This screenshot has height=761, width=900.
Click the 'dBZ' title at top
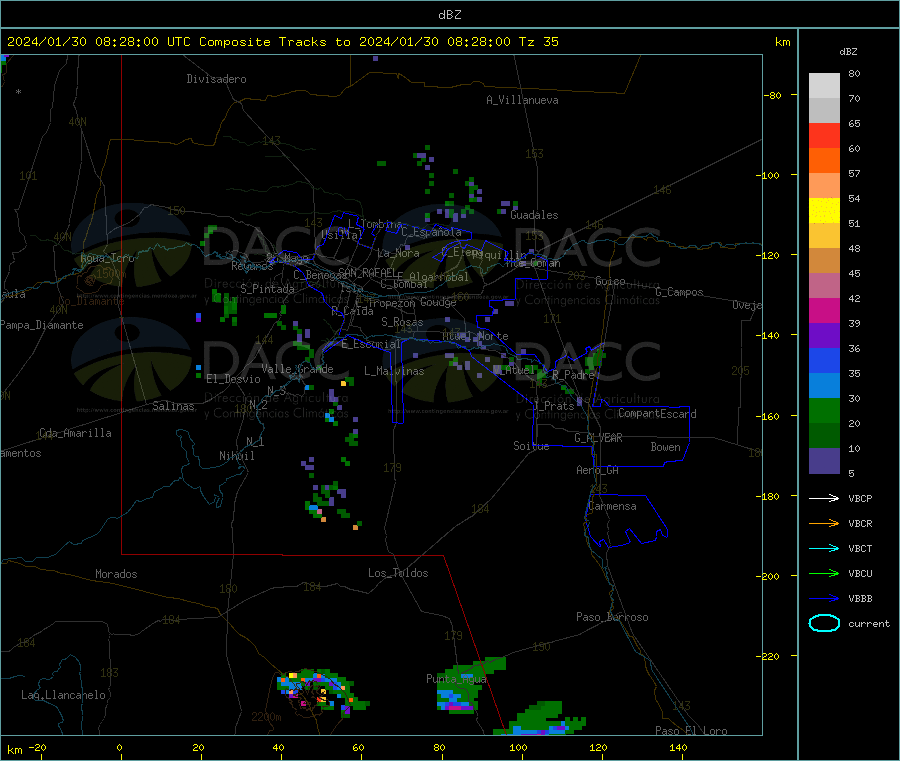click(449, 15)
